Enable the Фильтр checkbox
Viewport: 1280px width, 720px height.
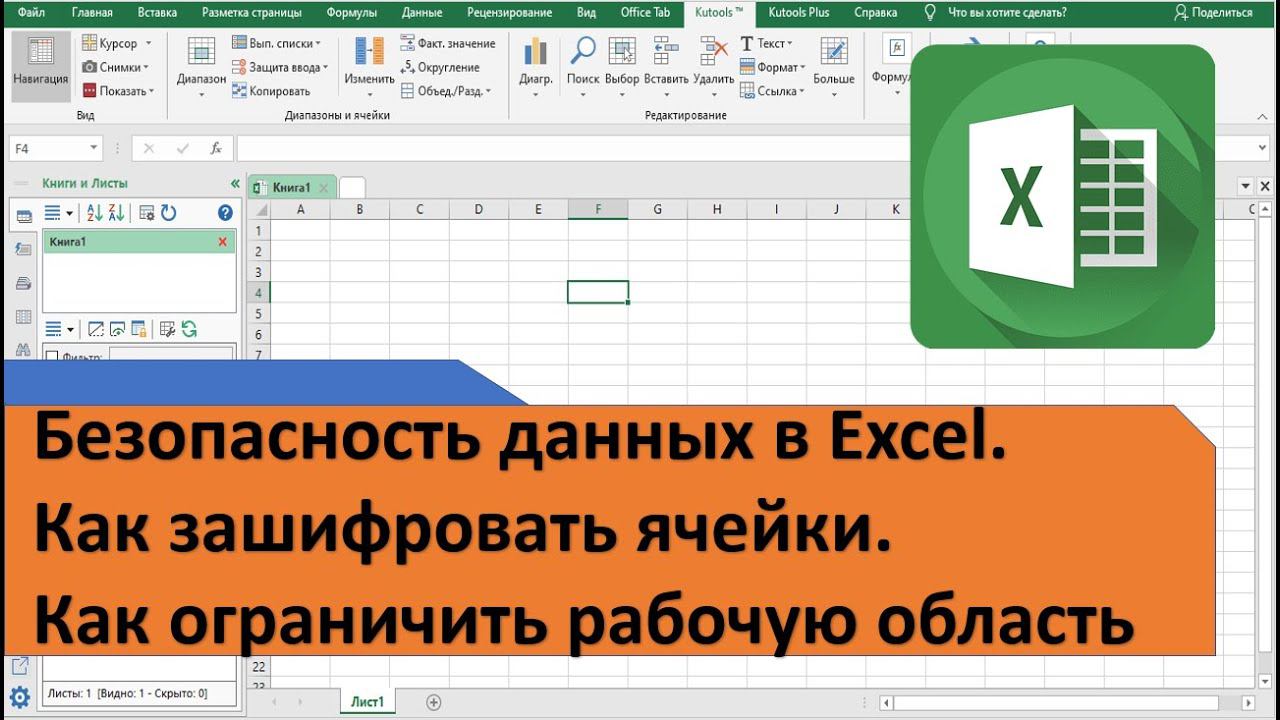tap(53, 356)
